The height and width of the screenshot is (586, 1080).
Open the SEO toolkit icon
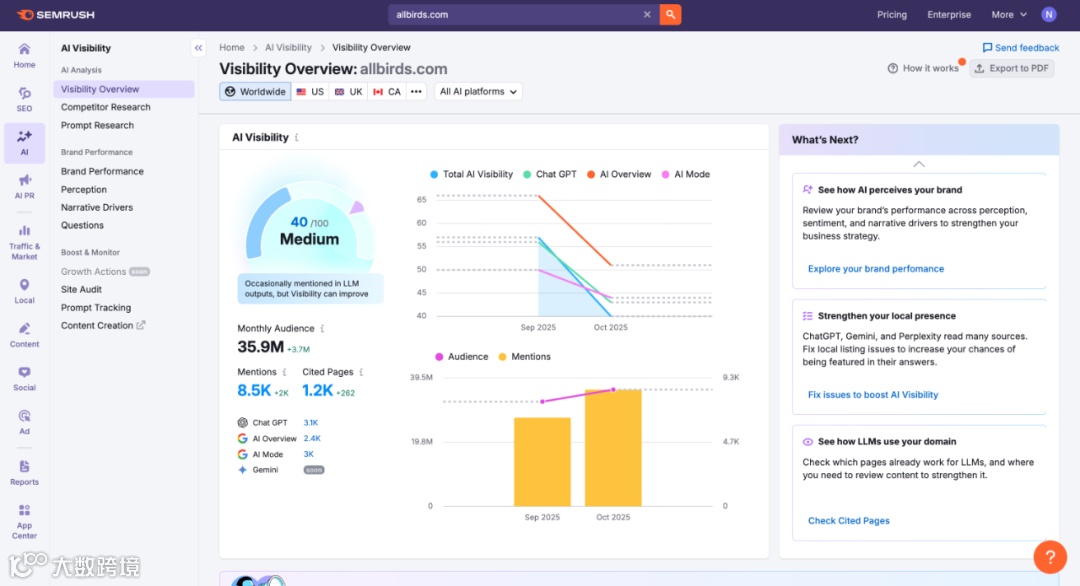(24, 99)
